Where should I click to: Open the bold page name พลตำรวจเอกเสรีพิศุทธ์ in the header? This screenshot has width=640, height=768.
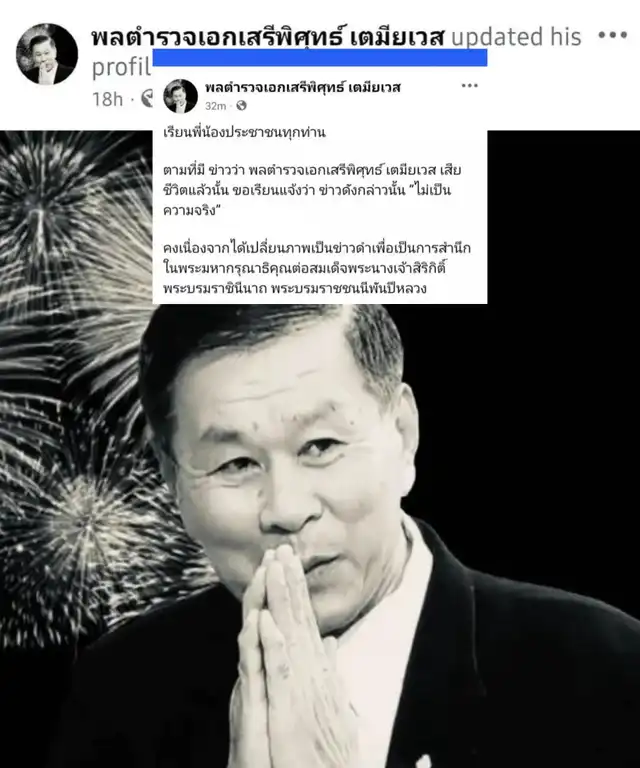(x=268, y=37)
